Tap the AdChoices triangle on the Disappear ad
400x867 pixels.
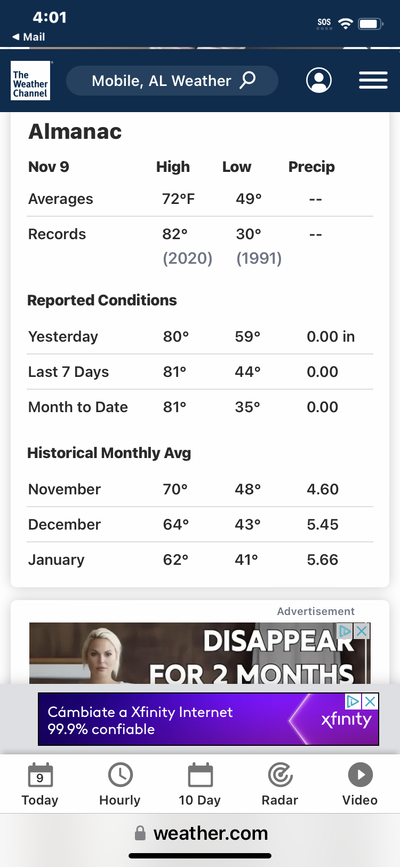click(346, 631)
